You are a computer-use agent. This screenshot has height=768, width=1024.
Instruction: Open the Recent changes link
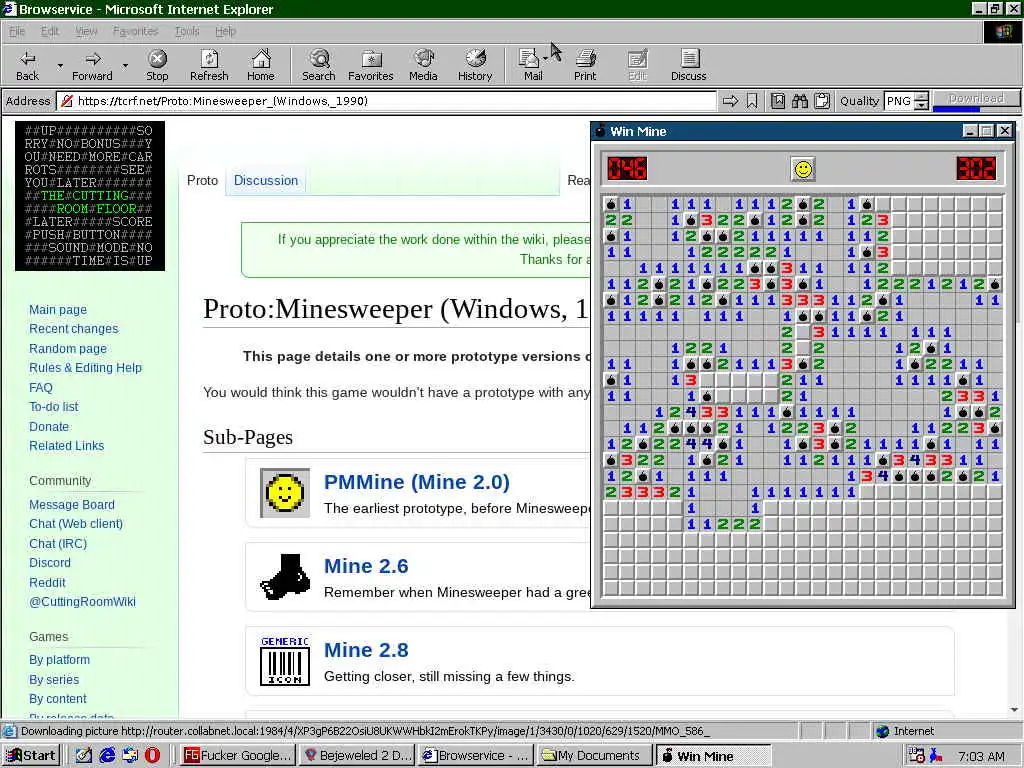pos(73,328)
